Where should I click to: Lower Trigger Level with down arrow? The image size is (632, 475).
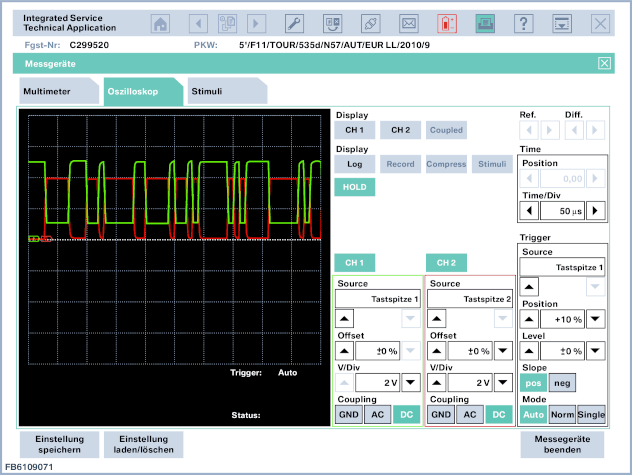(595, 351)
